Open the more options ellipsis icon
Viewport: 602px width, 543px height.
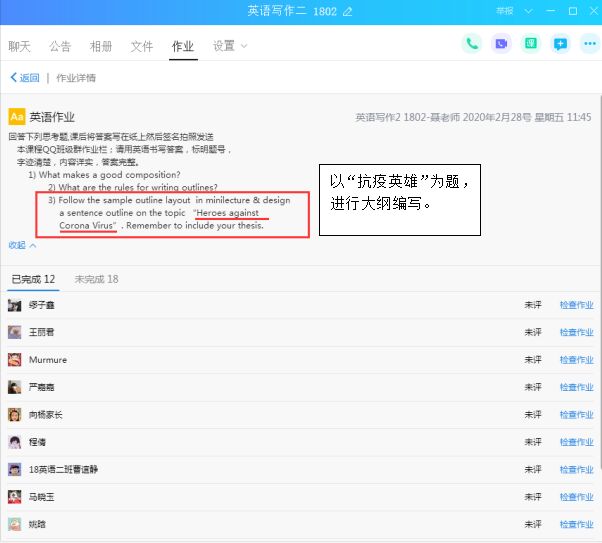589,44
